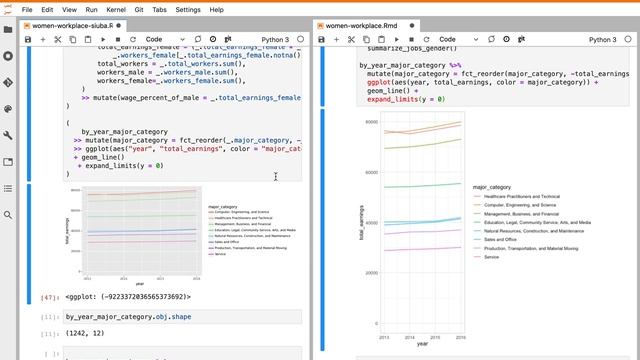The height and width of the screenshot is (360, 640).
Task: Click kernel status circle in right notebook
Action: click(628, 39)
